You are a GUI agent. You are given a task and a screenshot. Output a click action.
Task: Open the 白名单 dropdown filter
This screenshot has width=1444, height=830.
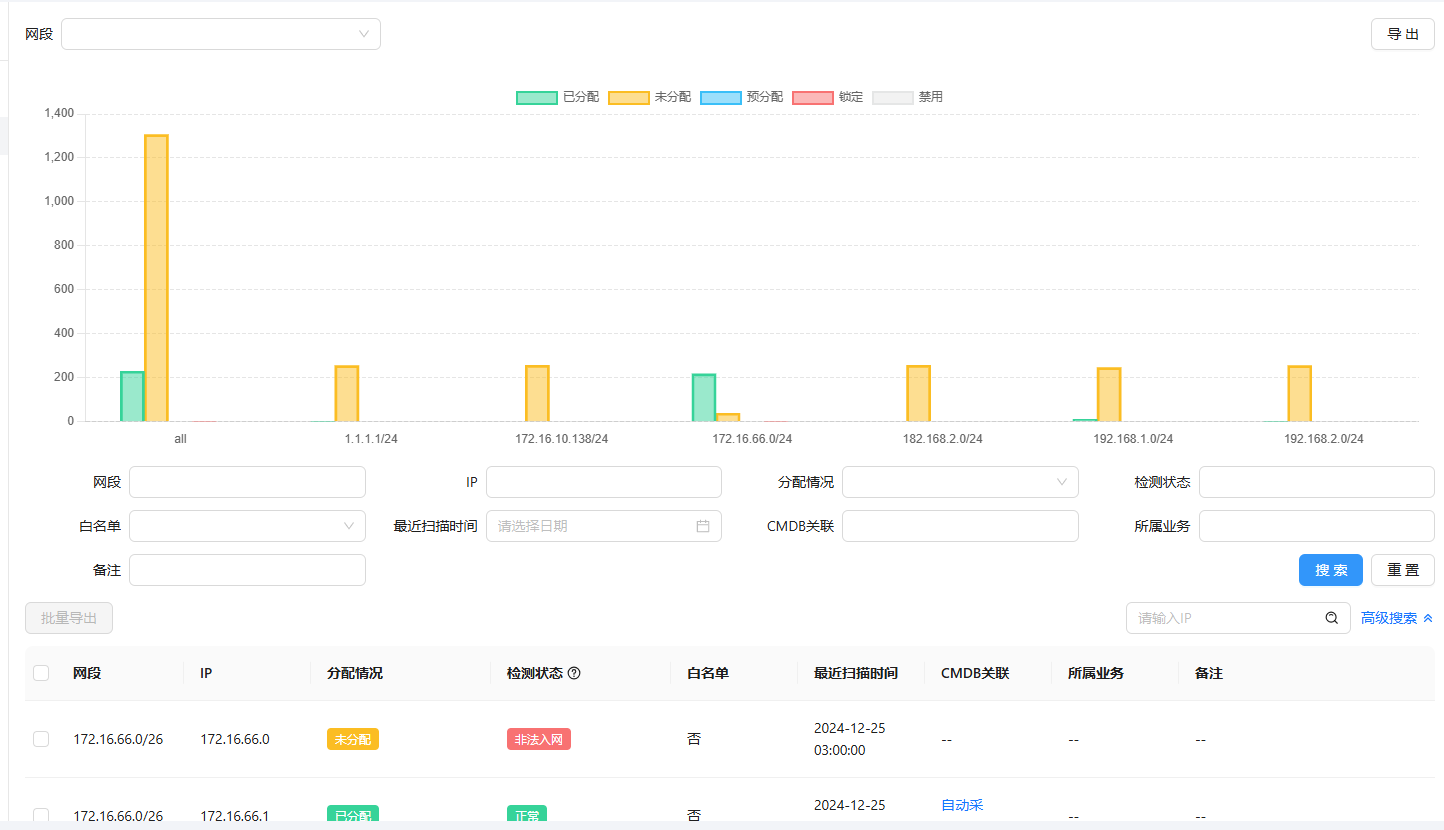(247, 526)
